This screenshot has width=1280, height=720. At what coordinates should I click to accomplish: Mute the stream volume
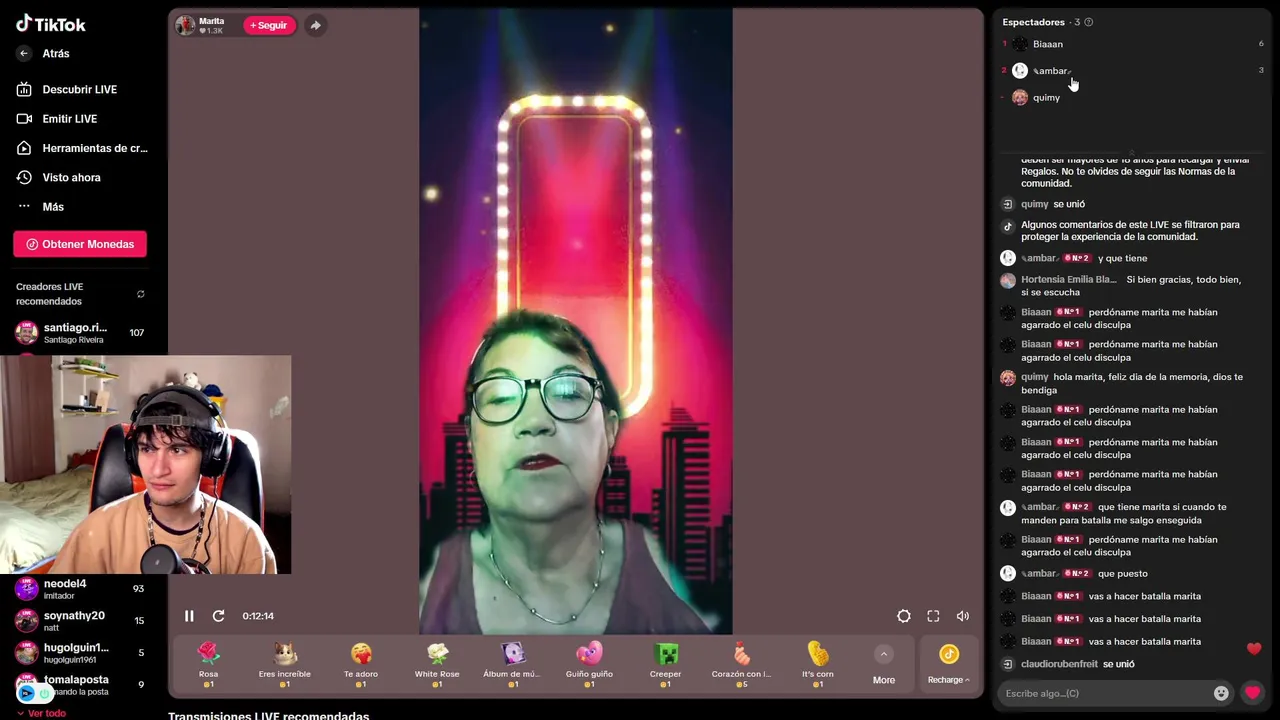point(963,616)
